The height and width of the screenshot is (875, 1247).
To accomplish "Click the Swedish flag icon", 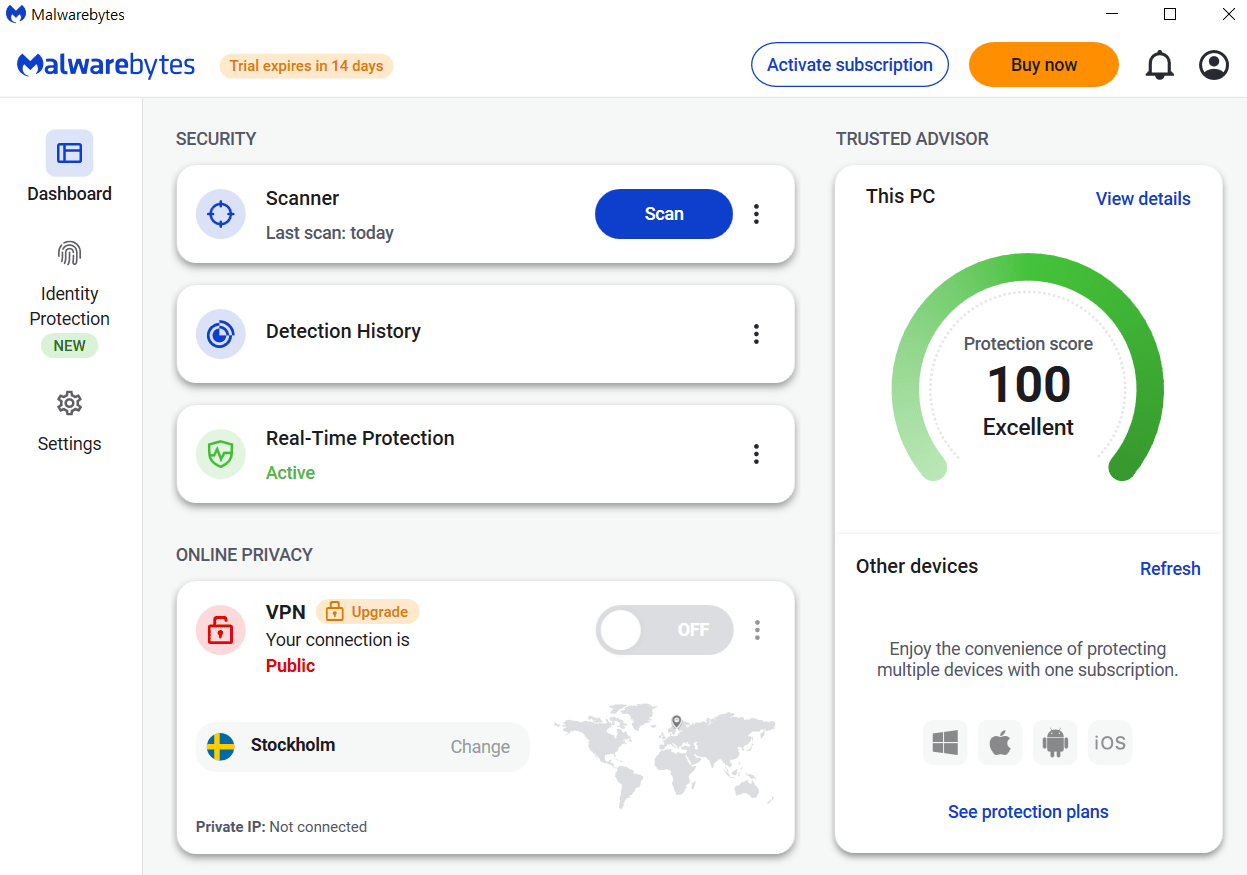I will (220, 746).
